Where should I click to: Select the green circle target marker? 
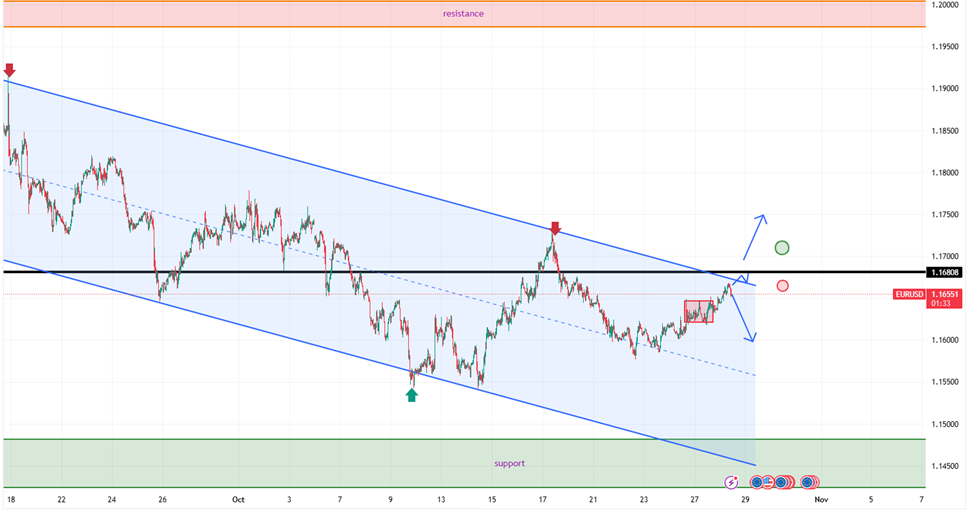click(x=782, y=247)
